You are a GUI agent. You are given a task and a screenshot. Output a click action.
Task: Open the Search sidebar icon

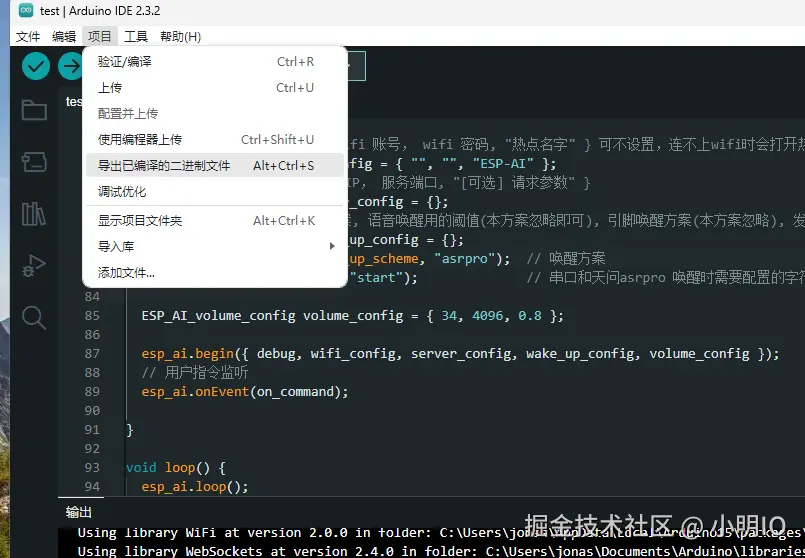[x=34, y=317]
